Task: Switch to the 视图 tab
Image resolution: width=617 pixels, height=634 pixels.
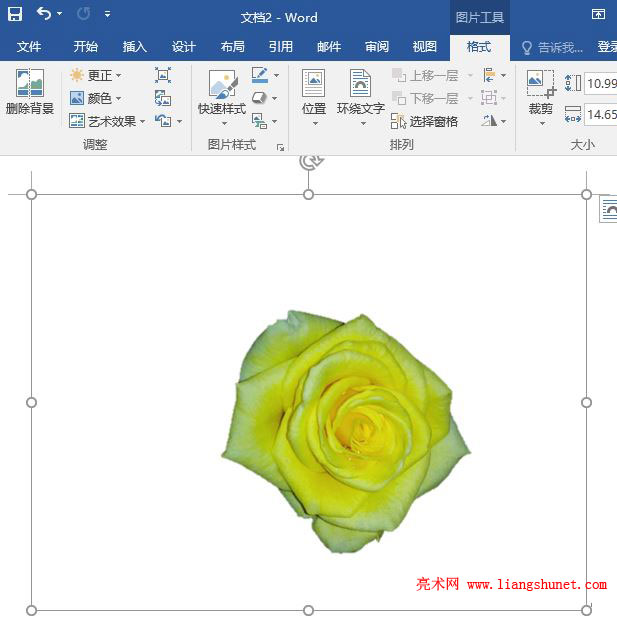Action: pos(425,47)
